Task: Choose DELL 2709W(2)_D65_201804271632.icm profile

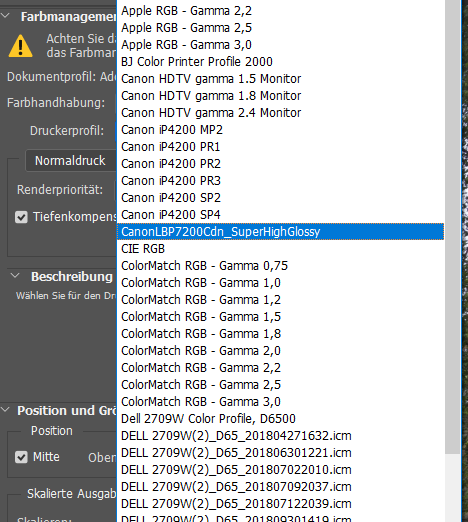Action: (x=281, y=436)
